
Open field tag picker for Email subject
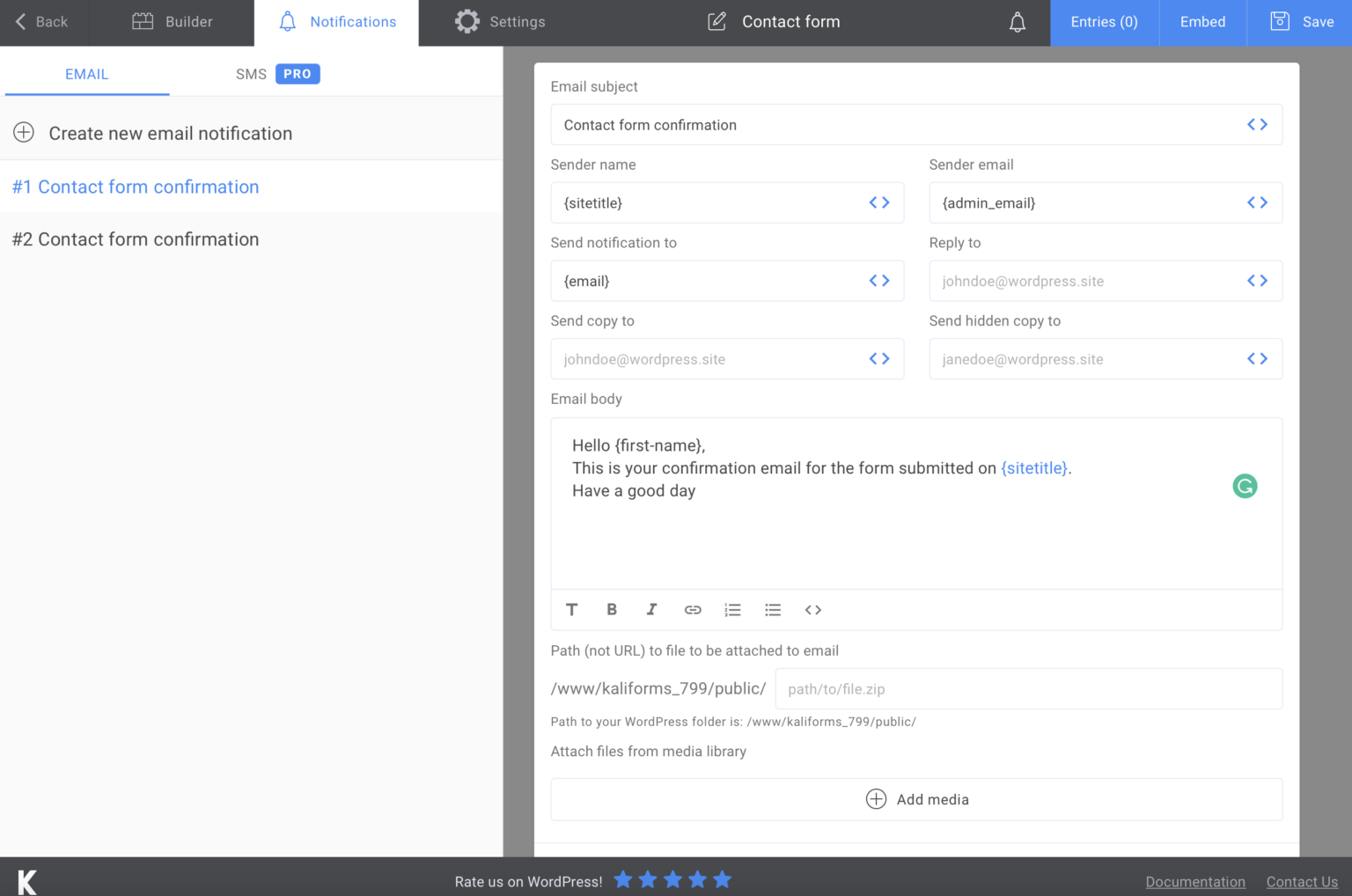point(1259,124)
